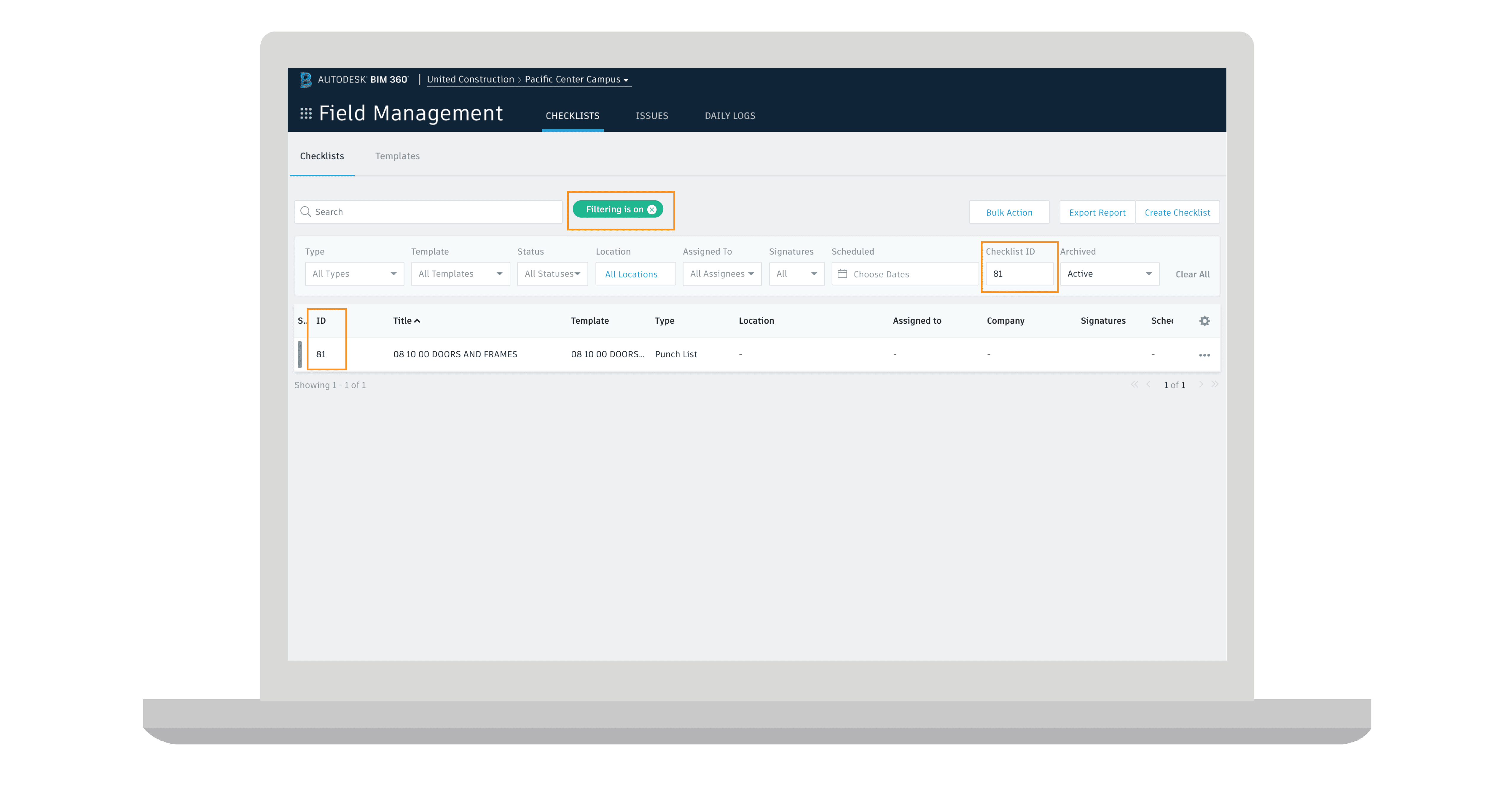Open the app switcher grid icon
Image resolution: width=1512 pixels, height=788 pixels.
[x=306, y=113]
